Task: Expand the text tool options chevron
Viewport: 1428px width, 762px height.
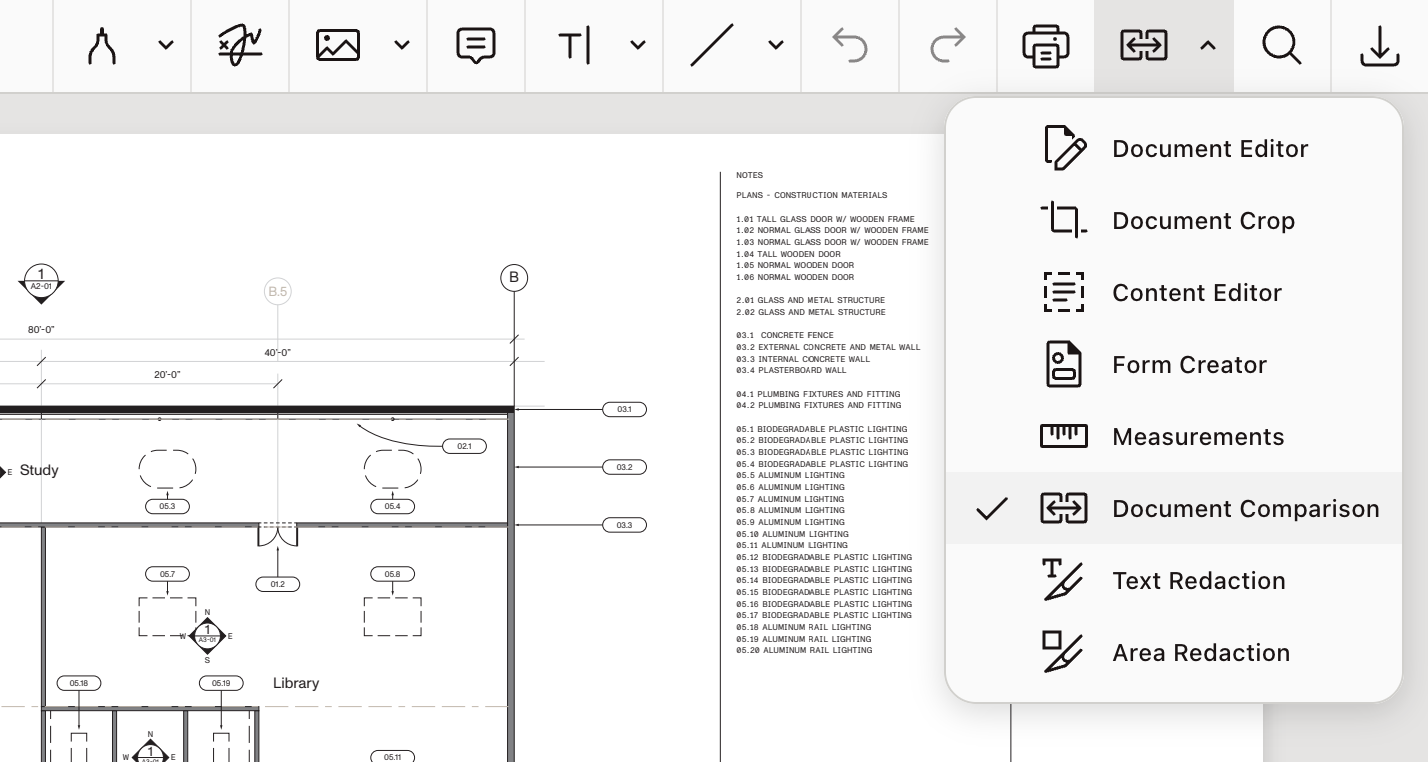Action: [x=638, y=45]
